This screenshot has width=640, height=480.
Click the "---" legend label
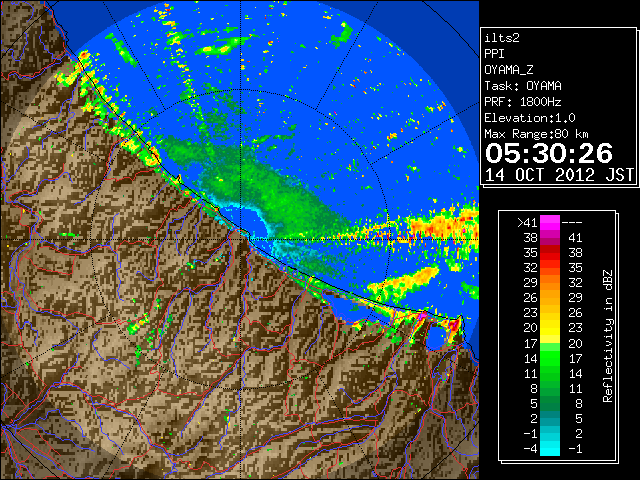pyautogui.click(x=572, y=223)
